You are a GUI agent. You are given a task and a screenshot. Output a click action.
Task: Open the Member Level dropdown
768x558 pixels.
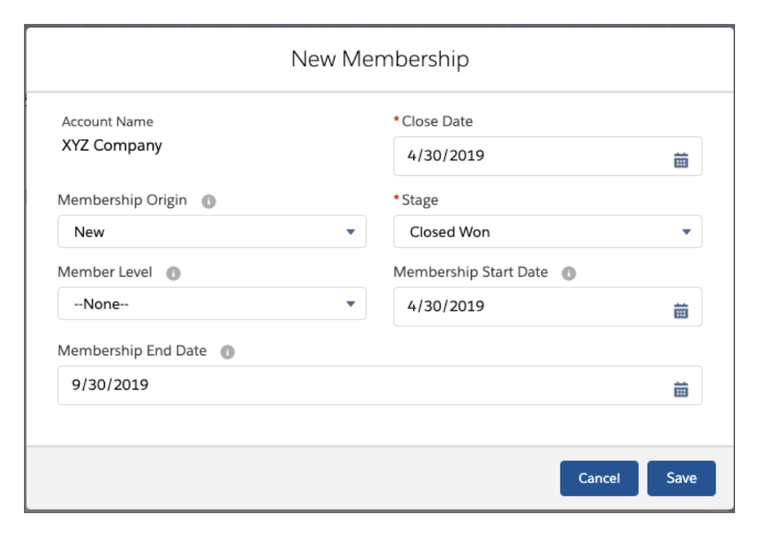[212, 303]
